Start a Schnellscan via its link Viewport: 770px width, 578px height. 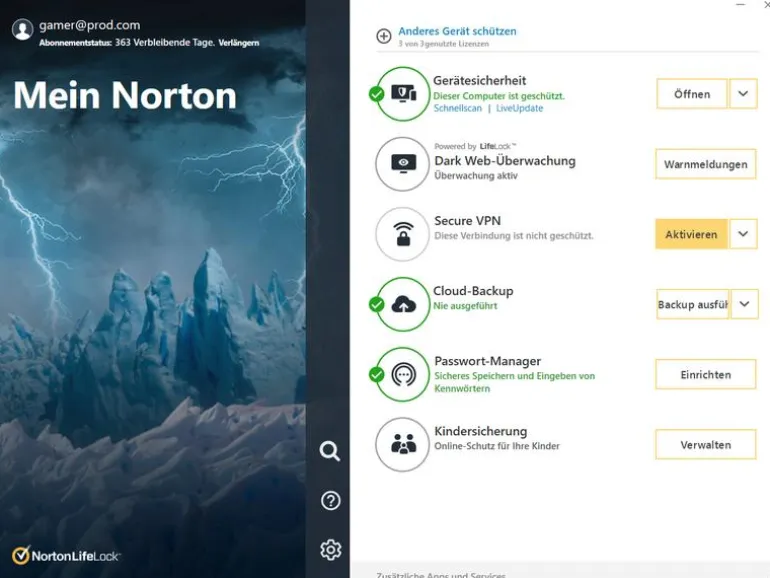pos(458,108)
